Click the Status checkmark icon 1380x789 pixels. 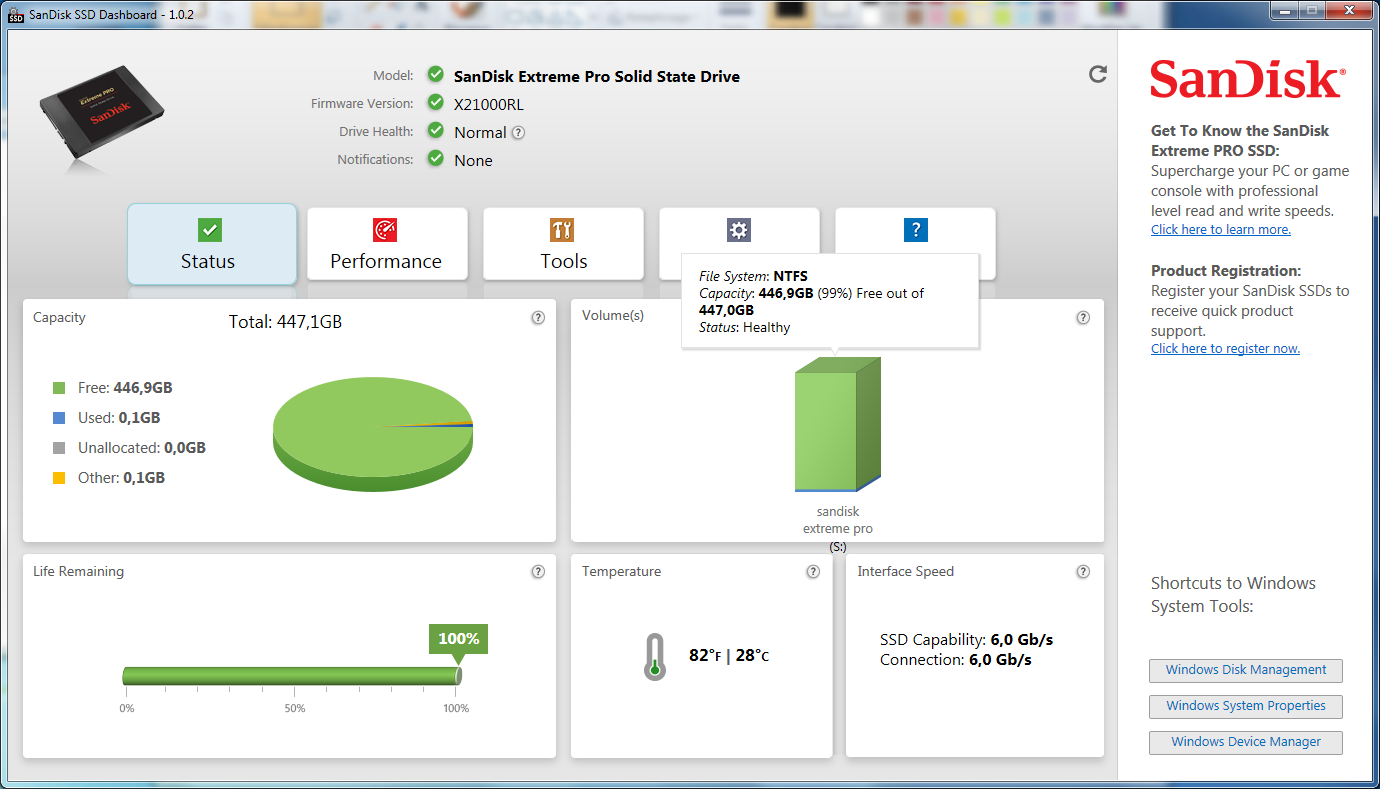point(211,229)
